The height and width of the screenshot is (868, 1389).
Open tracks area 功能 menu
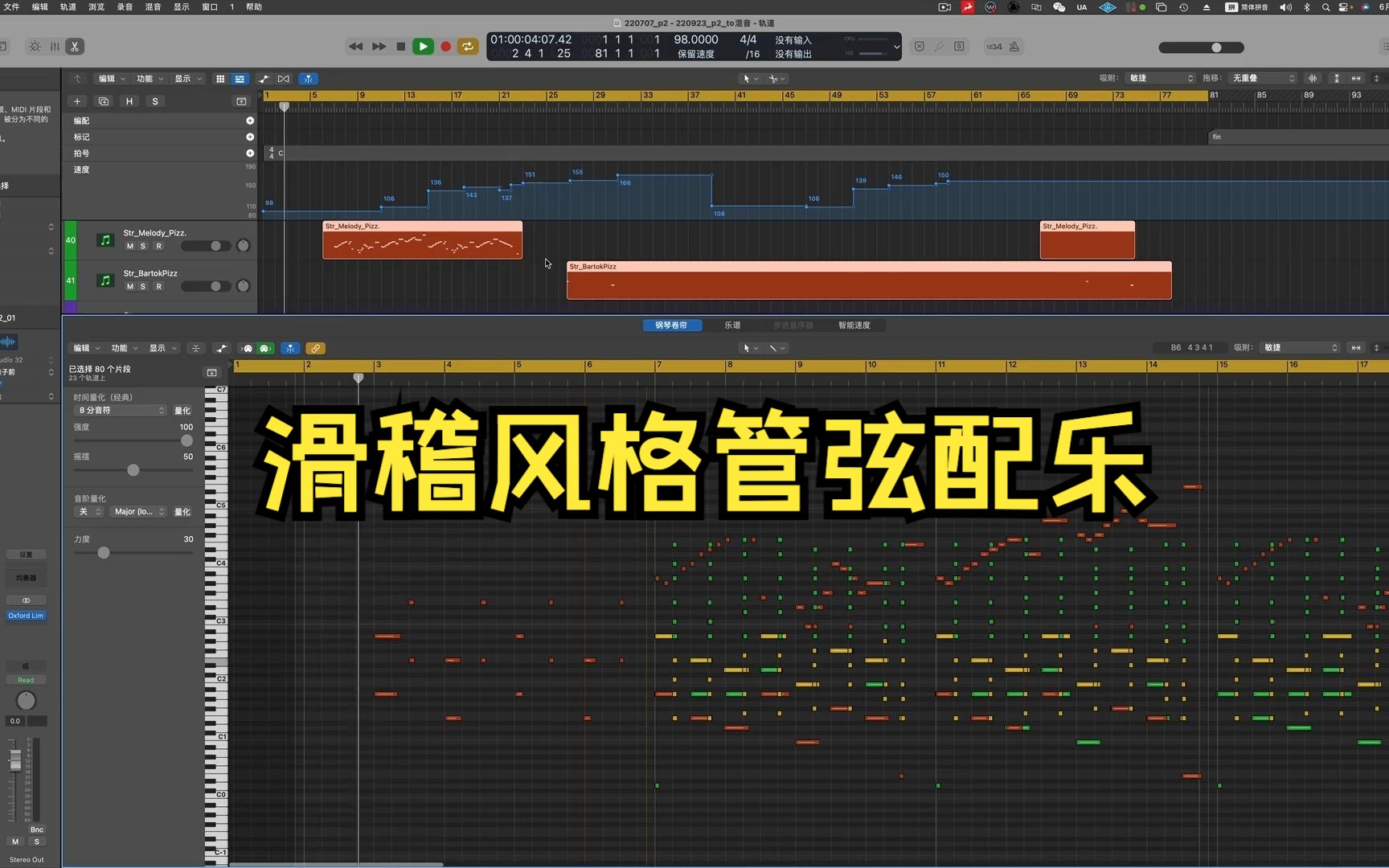click(149, 79)
